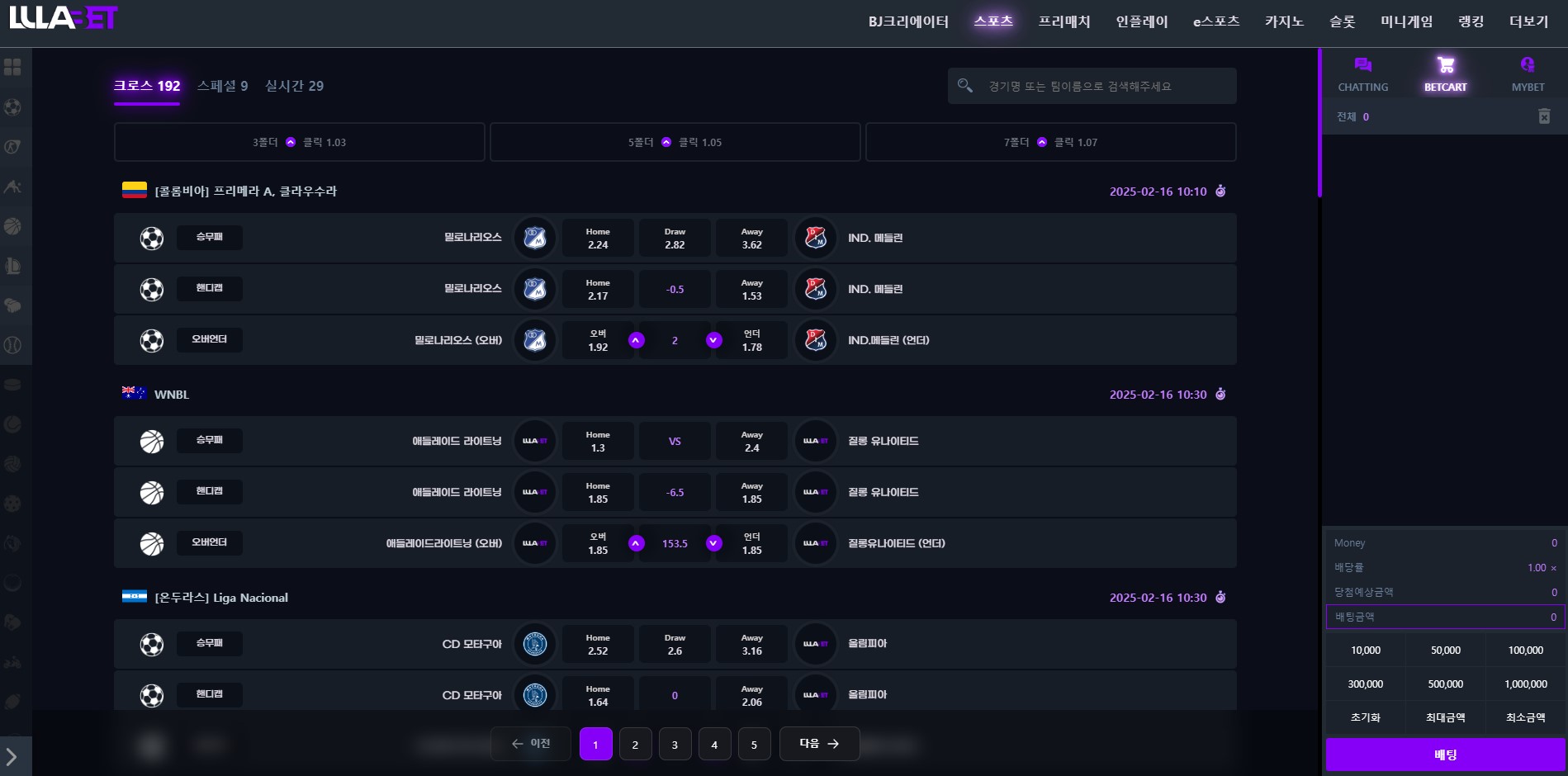The image size is (1568, 776).
Task: Open the CHATTING panel icon
Action: [x=1362, y=66]
